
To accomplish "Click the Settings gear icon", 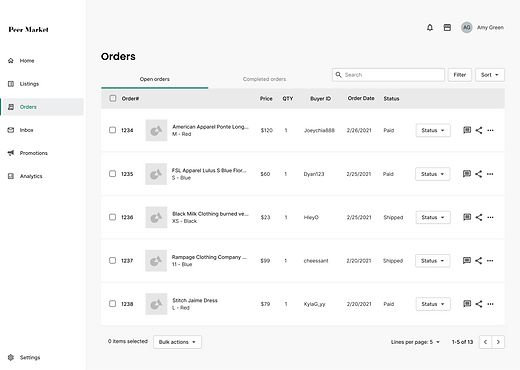I will [11, 357].
